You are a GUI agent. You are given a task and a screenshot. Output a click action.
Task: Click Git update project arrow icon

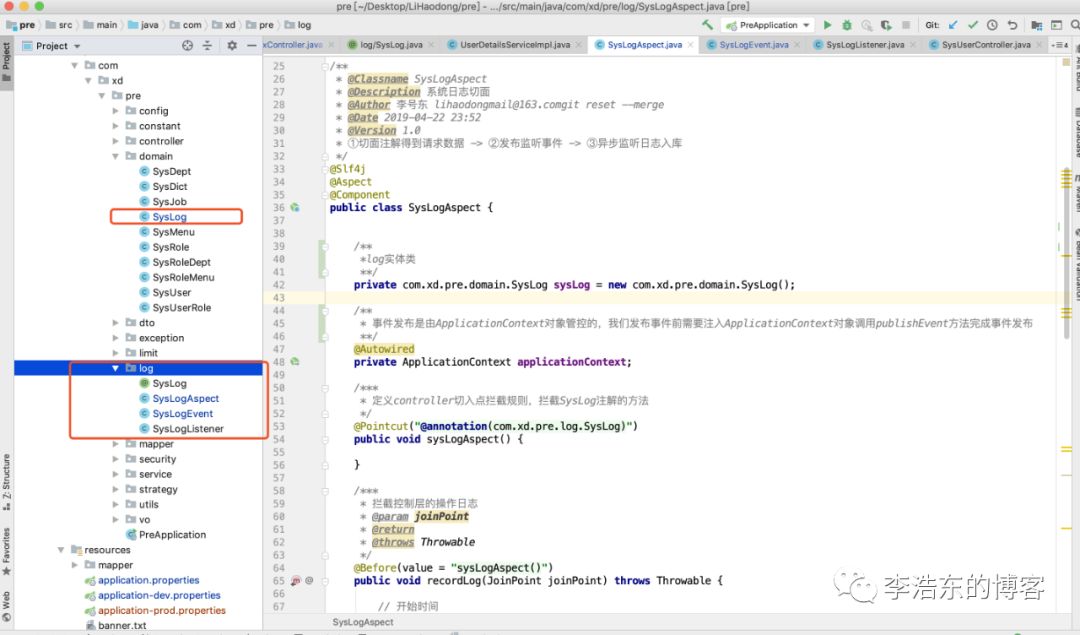click(953, 25)
